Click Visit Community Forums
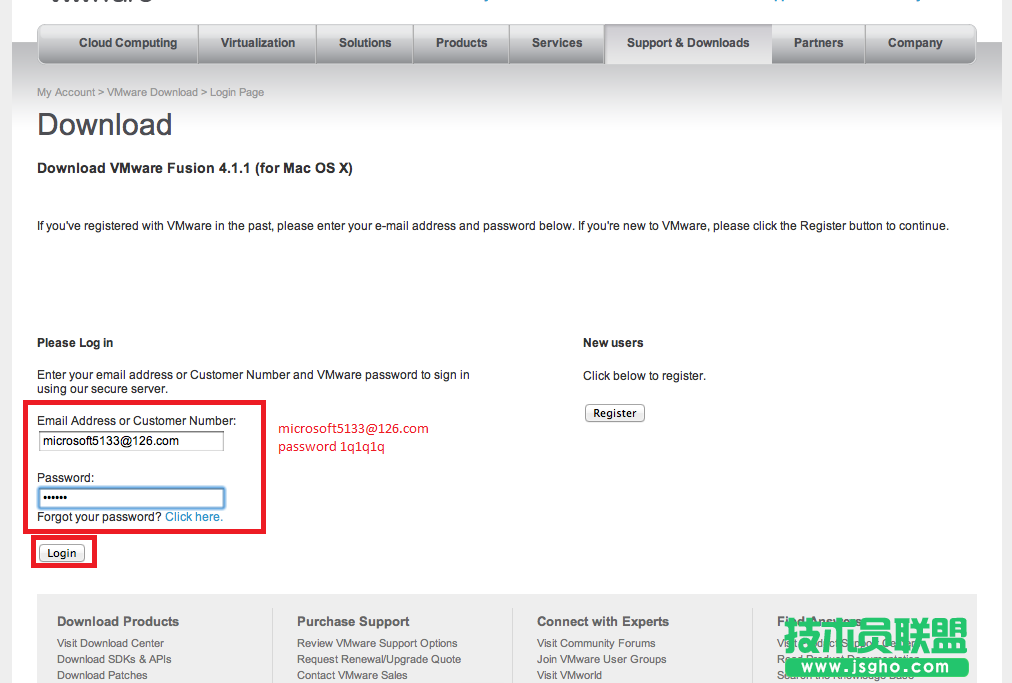 pos(596,643)
